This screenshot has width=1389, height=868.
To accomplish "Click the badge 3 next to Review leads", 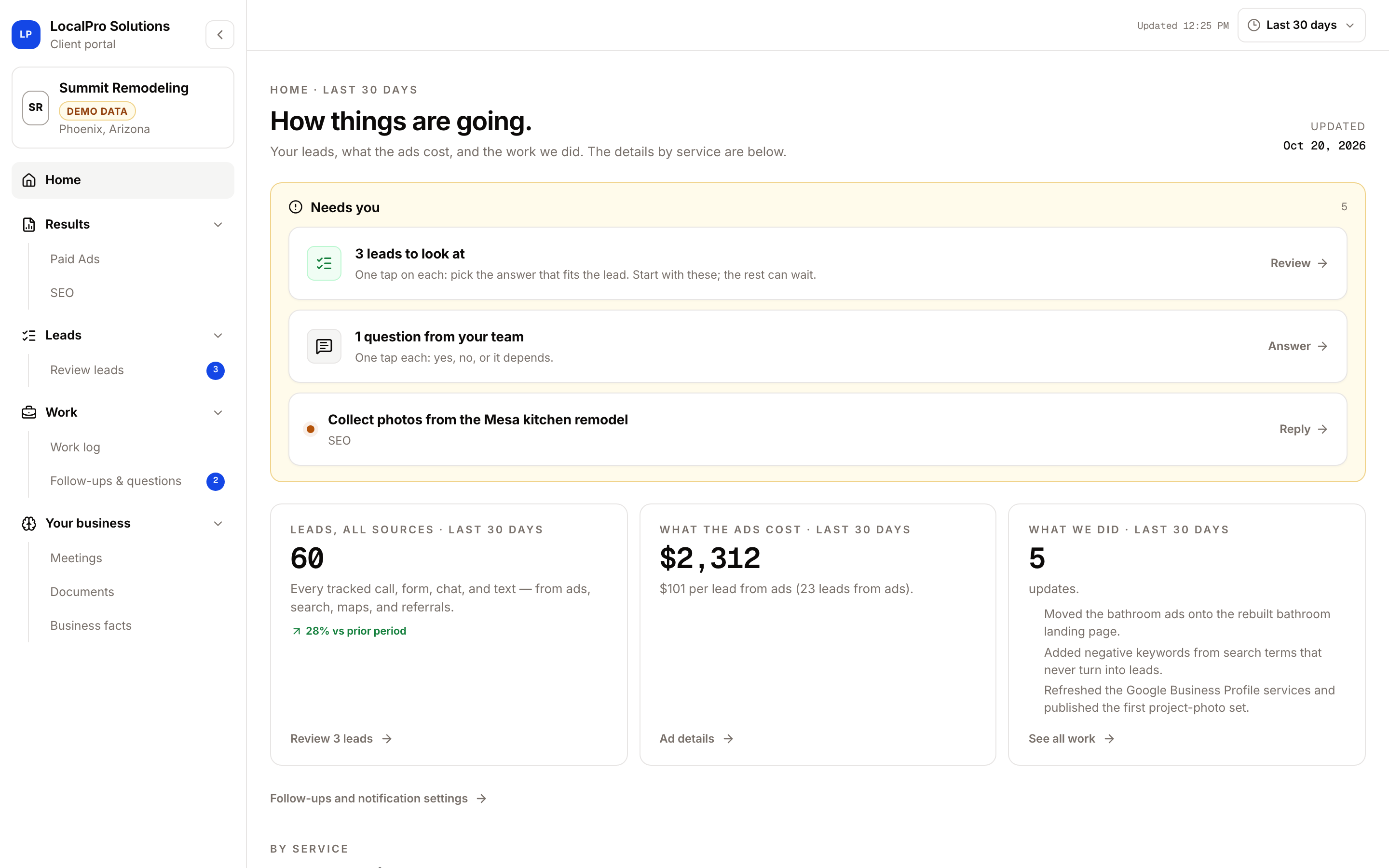I will [x=216, y=370].
